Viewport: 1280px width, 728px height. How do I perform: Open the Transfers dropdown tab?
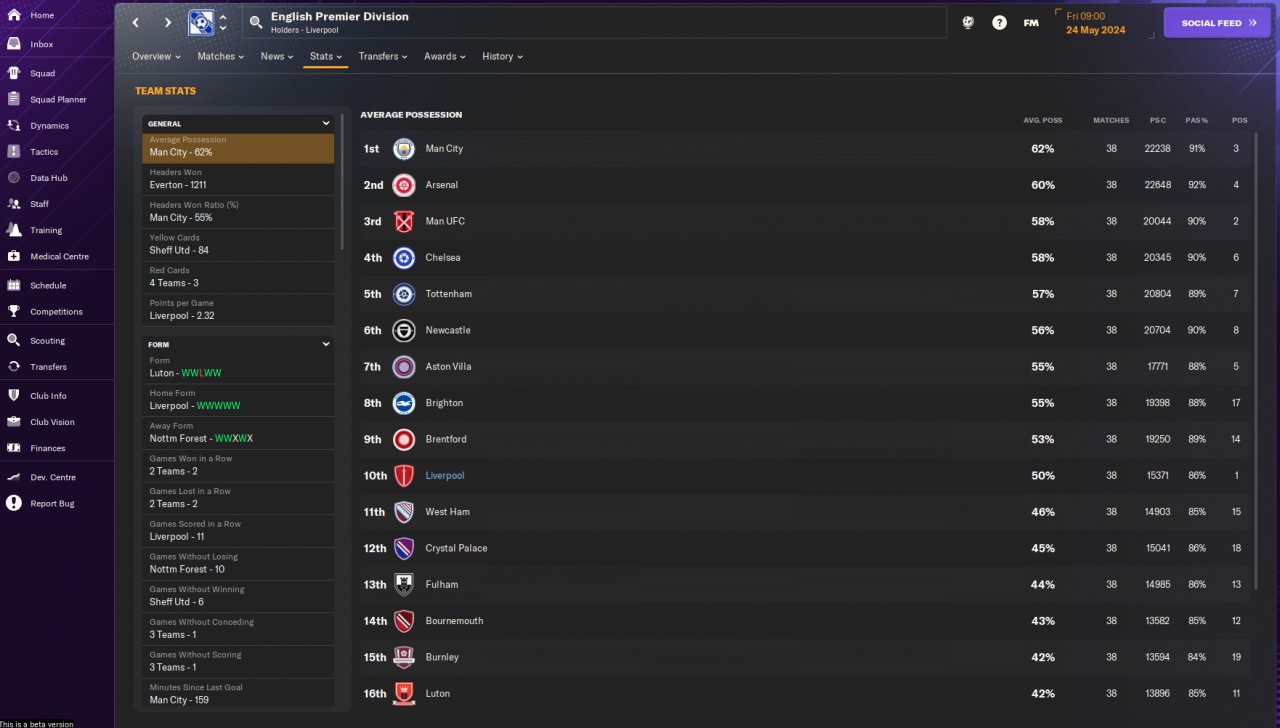pyautogui.click(x=383, y=57)
